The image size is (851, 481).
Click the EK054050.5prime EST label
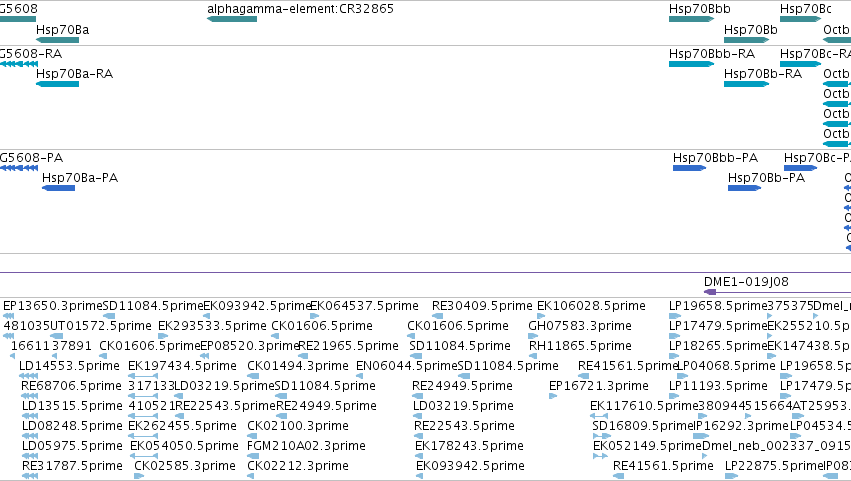click(x=185, y=447)
